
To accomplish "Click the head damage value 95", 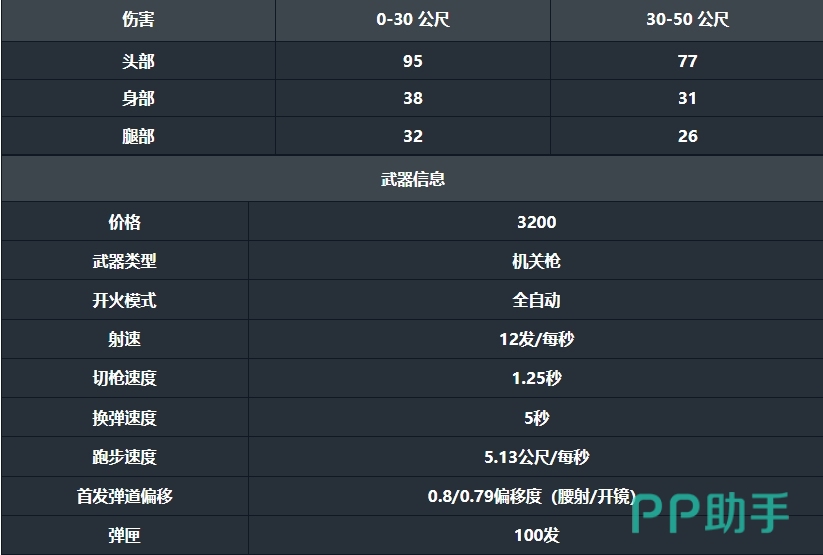I will click(x=413, y=61).
